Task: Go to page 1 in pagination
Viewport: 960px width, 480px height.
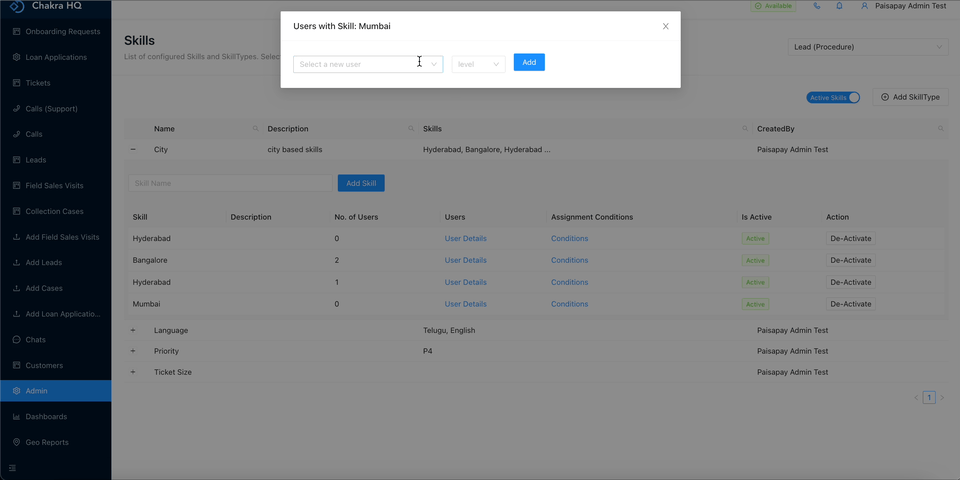Action: pos(929,398)
